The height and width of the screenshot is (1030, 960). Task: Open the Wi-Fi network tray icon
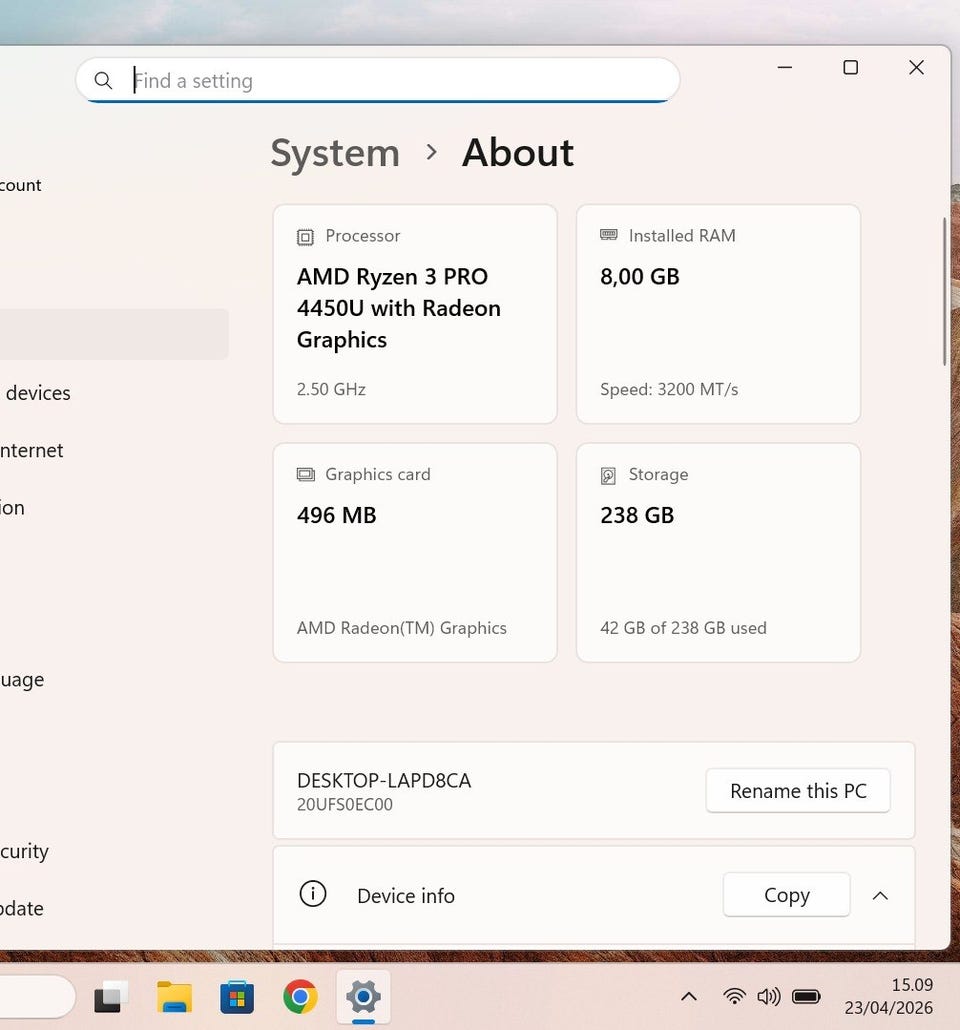[x=734, y=996]
